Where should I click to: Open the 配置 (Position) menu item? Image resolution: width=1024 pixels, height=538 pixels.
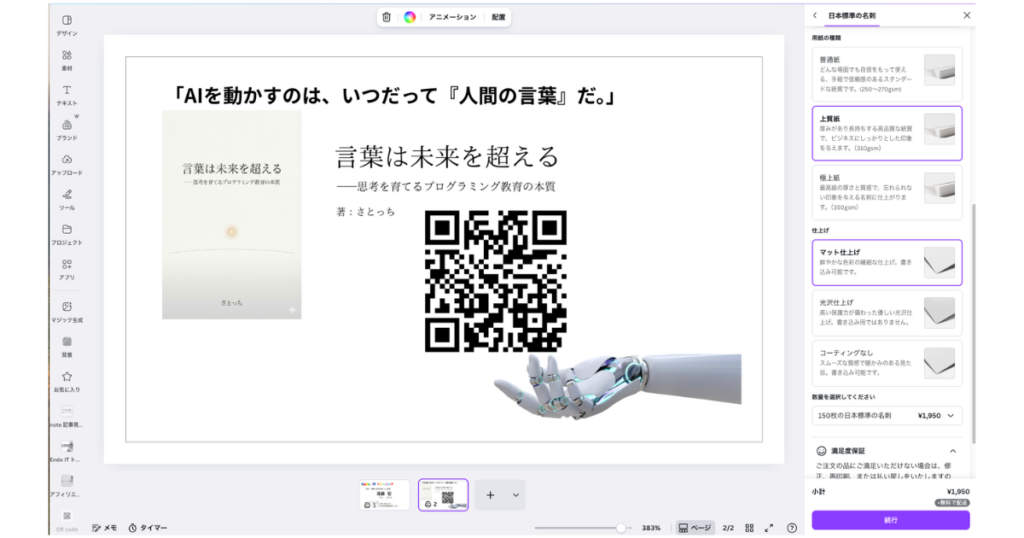click(498, 17)
